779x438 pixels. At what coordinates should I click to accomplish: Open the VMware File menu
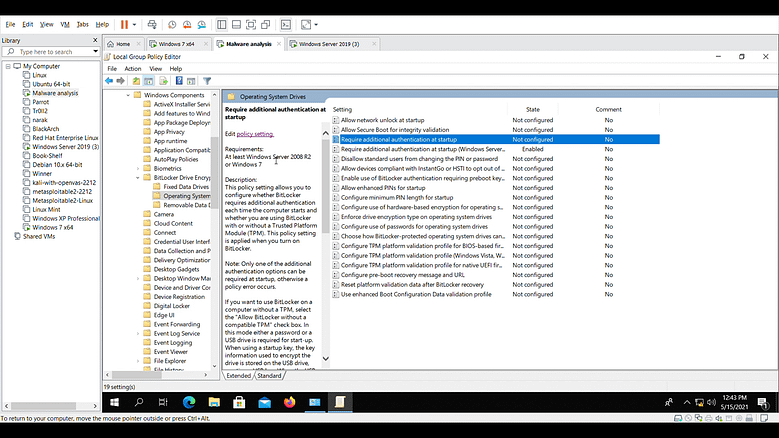click(10, 24)
